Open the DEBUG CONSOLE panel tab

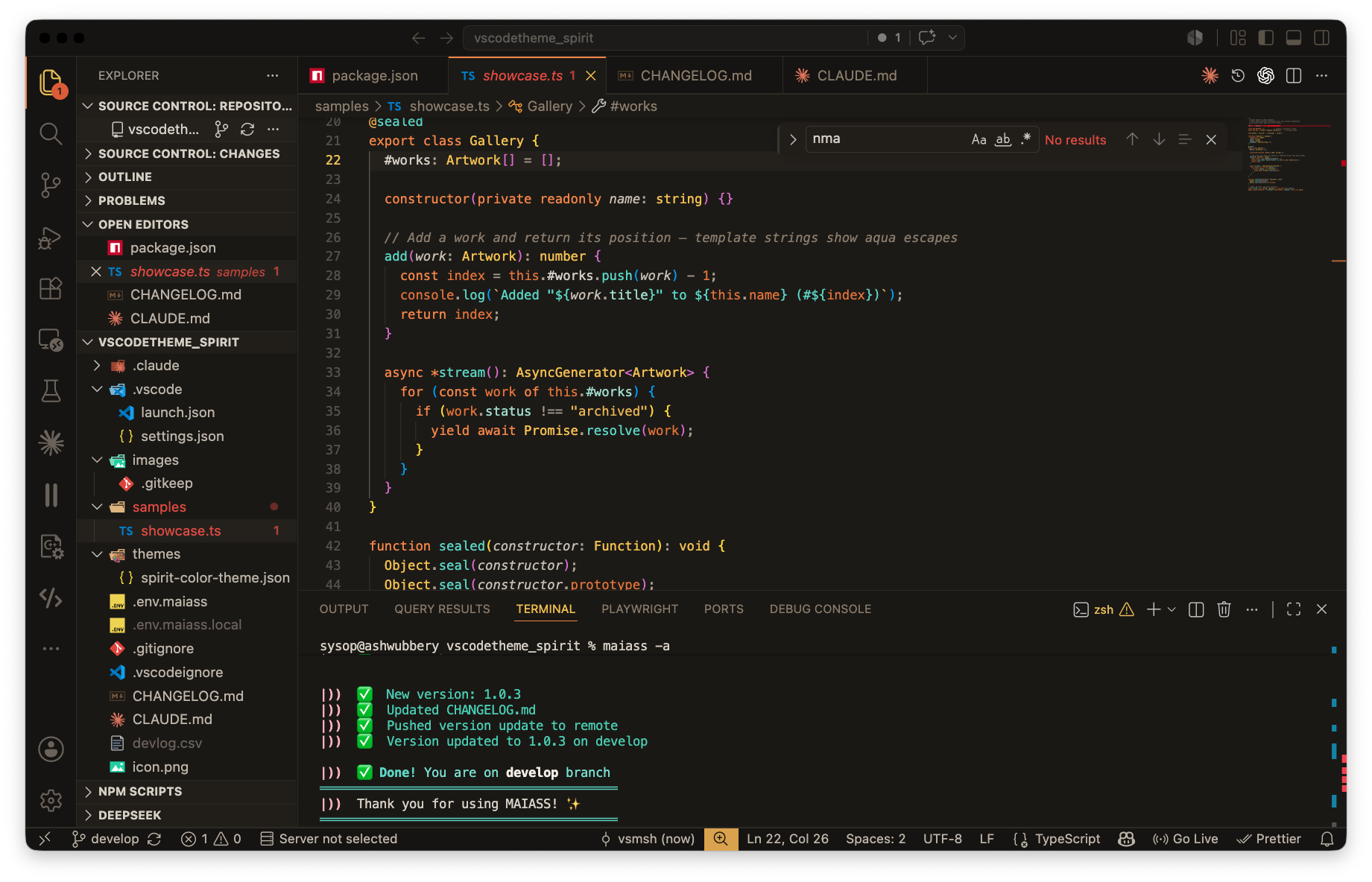click(820, 609)
